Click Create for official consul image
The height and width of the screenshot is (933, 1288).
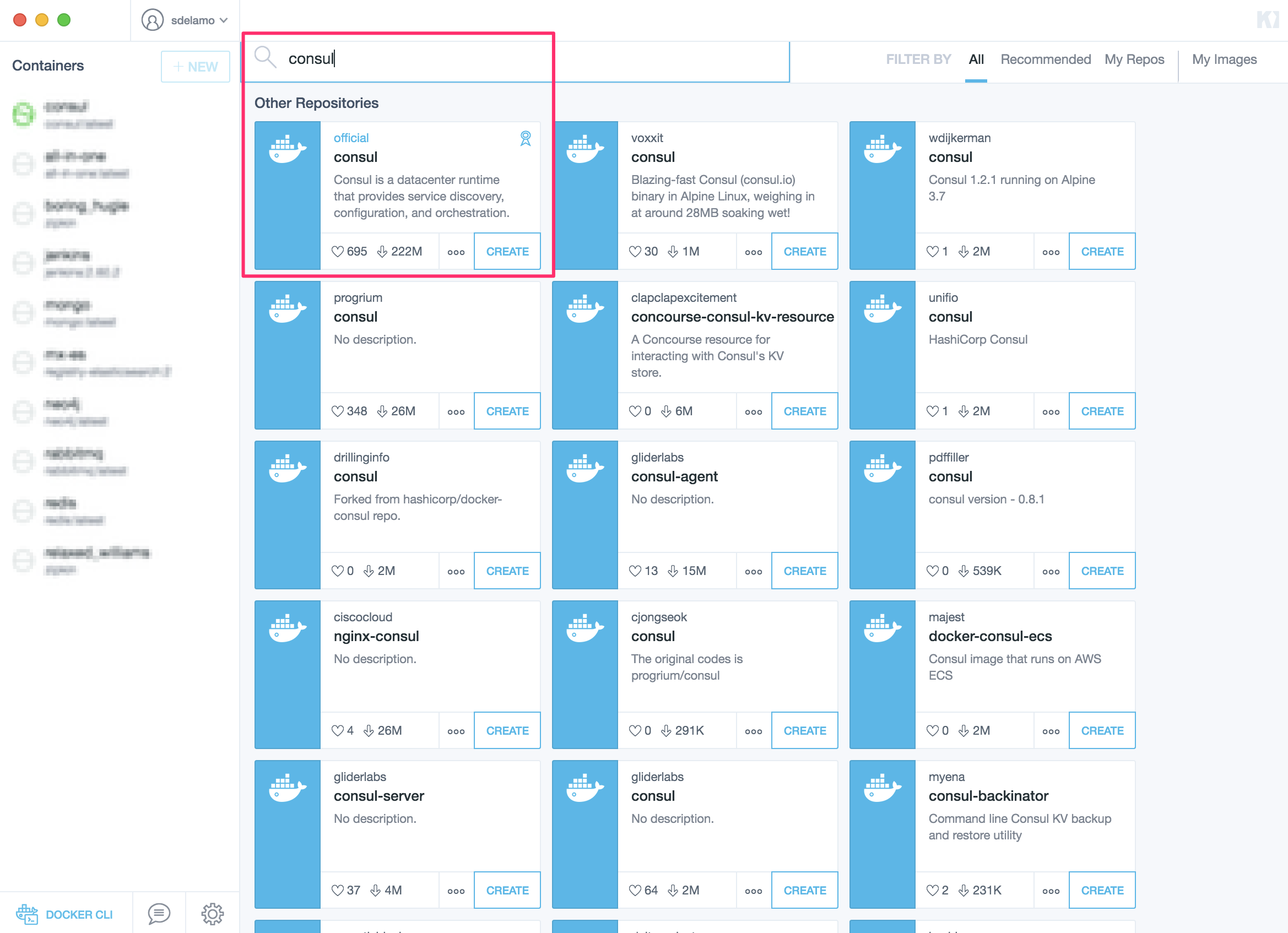508,251
